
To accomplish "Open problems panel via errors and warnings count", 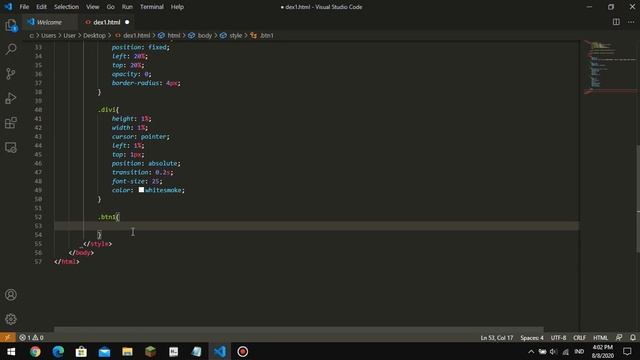I will tap(31, 338).
